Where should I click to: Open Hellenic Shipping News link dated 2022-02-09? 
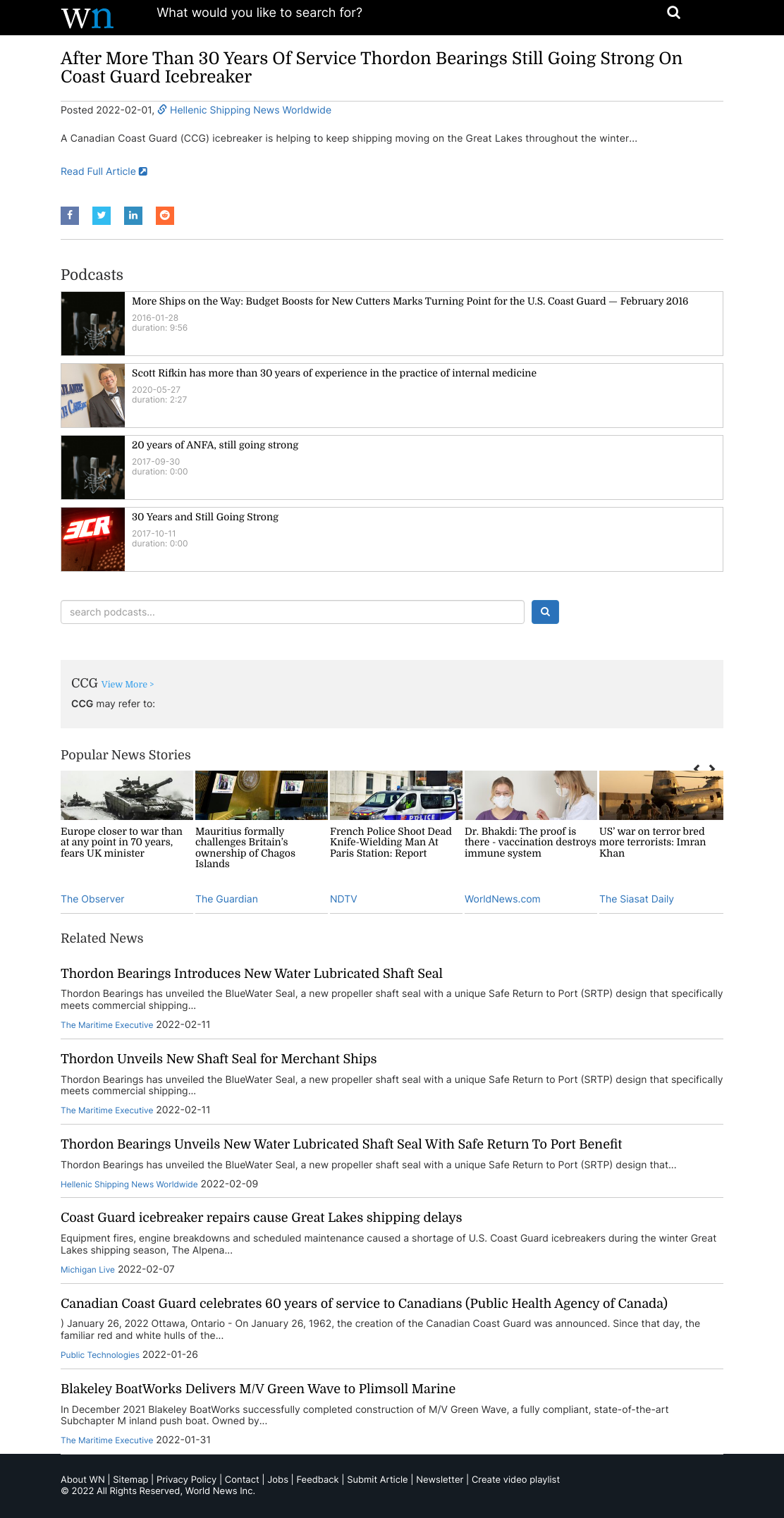point(129,1185)
